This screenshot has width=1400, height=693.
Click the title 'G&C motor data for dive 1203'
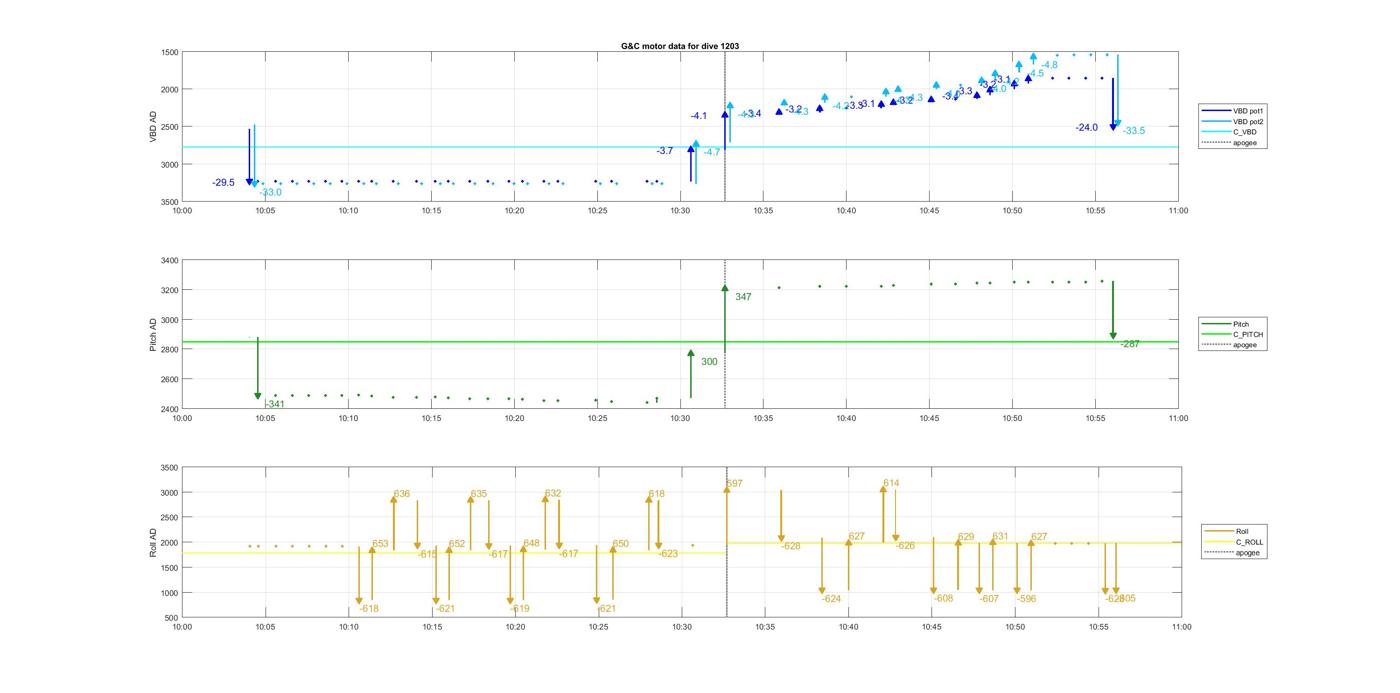(679, 46)
